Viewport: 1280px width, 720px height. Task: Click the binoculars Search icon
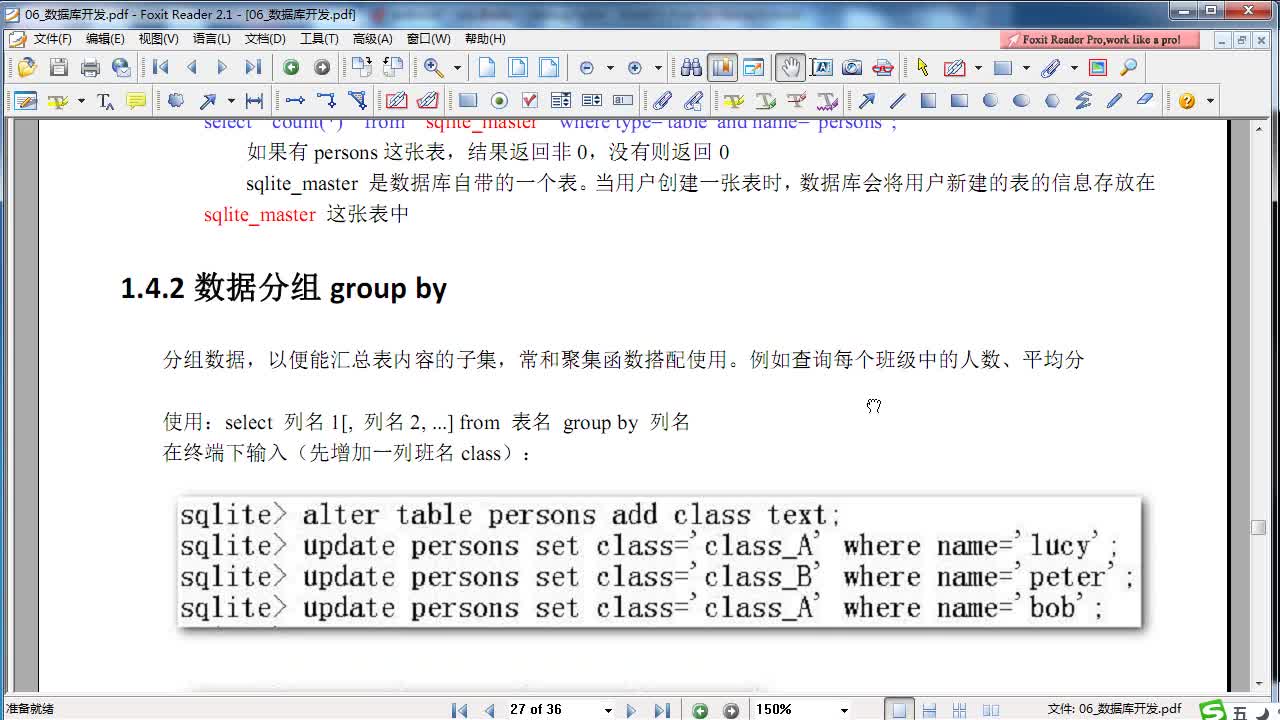point(691,67)
